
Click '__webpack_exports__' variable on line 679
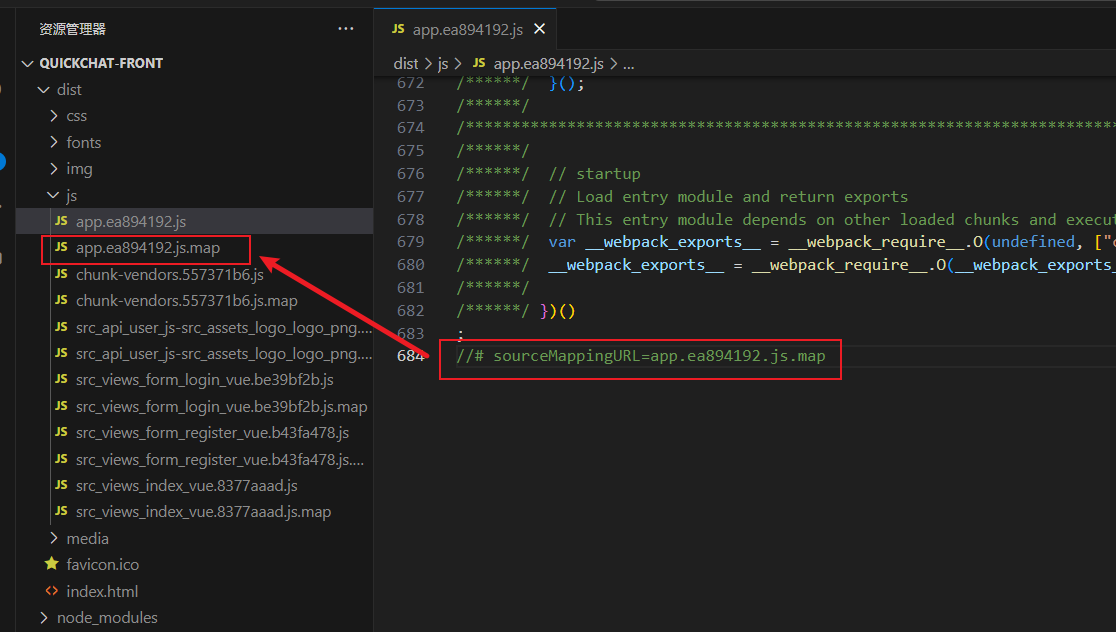pyautogui.click(x=673, y=242)
